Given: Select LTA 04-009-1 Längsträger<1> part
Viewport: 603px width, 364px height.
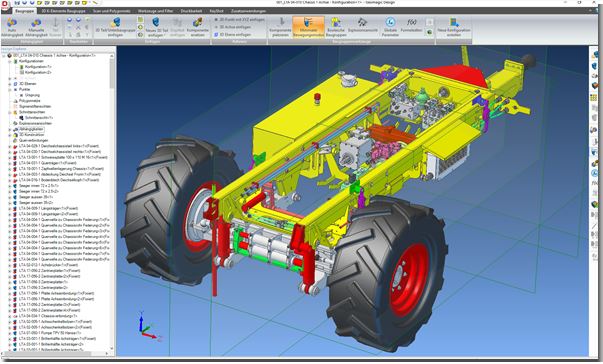Looking at the screenshot, I should tap(48, 209).
